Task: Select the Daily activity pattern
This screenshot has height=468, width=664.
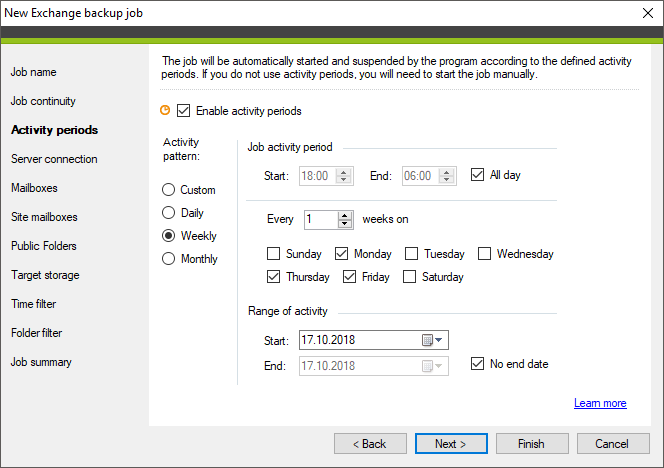Action: click(169, 213)
